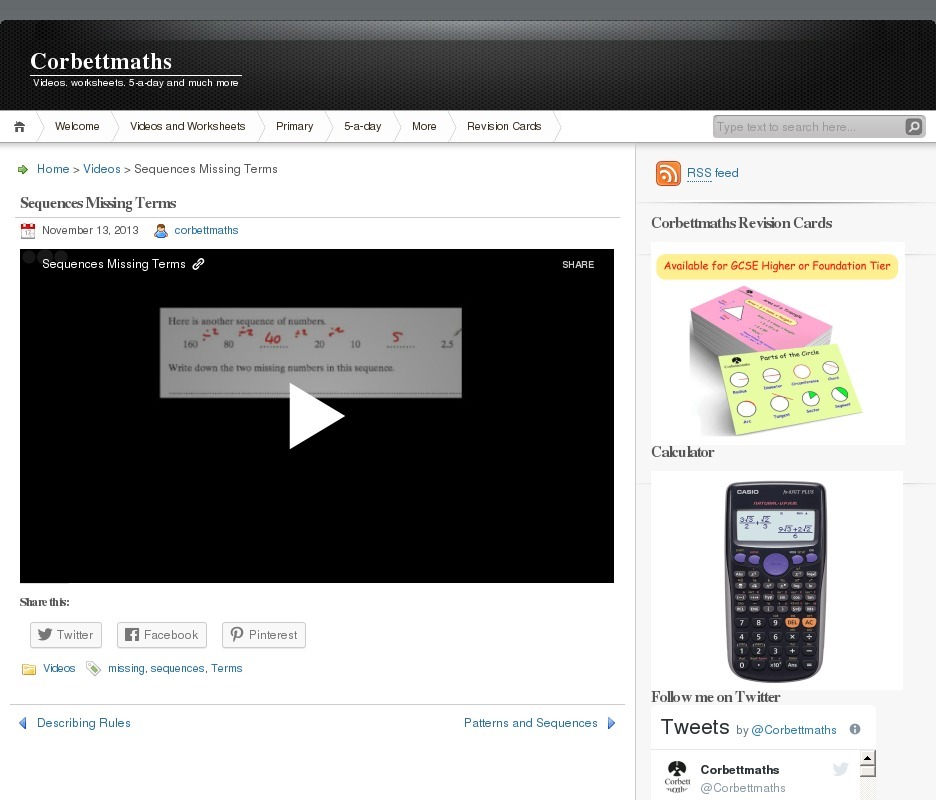Open the More navigation menu
936x800 pixels.
423,126
